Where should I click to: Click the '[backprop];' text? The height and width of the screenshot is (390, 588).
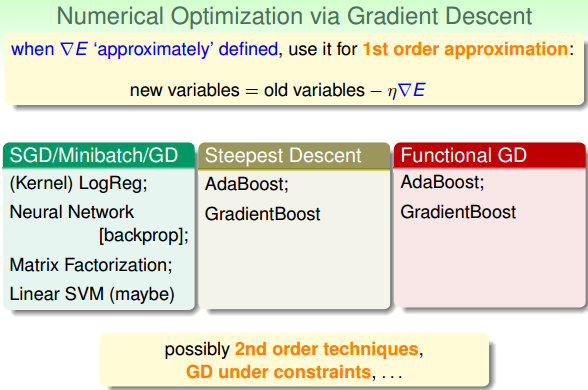pos(144,236)
